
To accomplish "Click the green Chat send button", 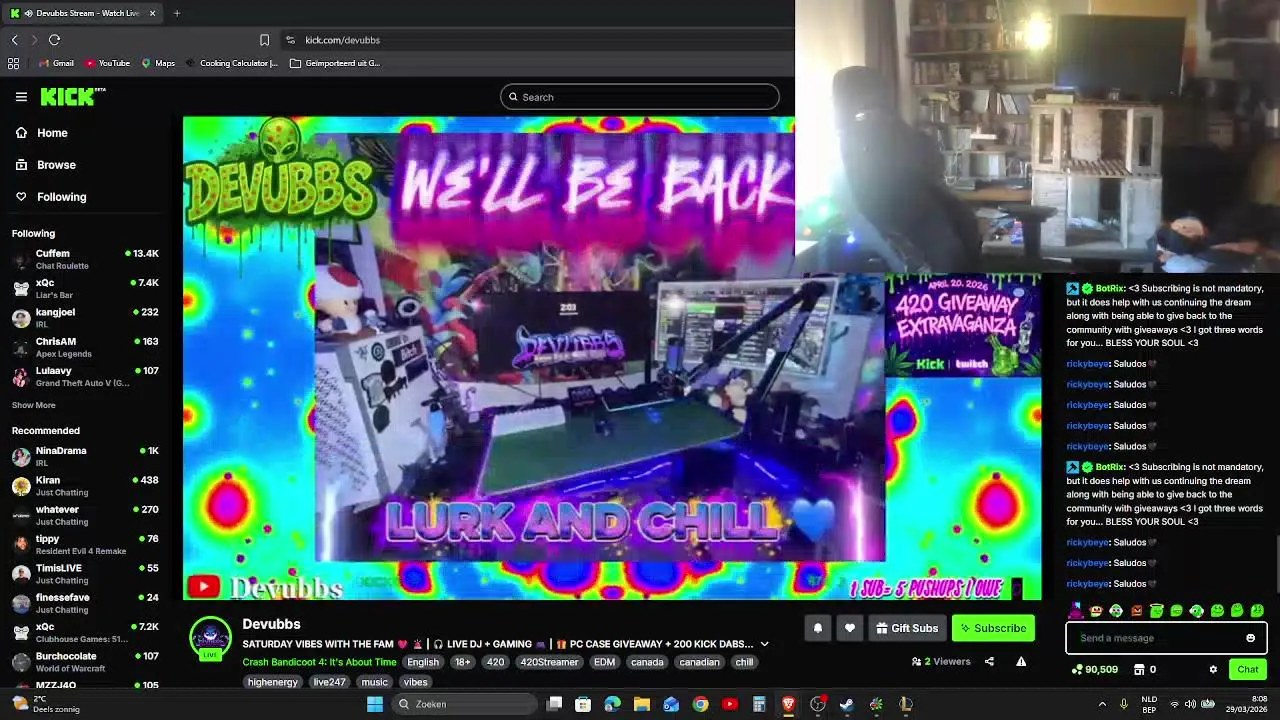I will 1247,669.
